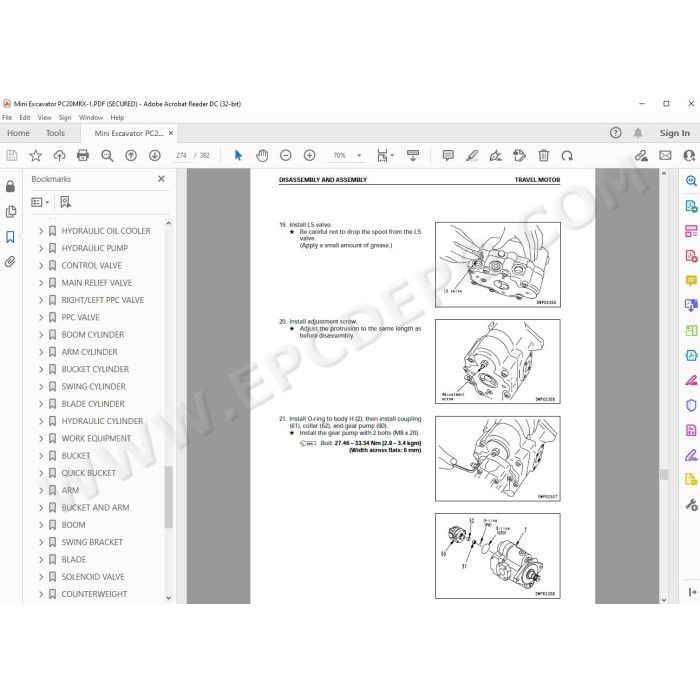Open page thumbnails panel

click(x=11, y=211)
